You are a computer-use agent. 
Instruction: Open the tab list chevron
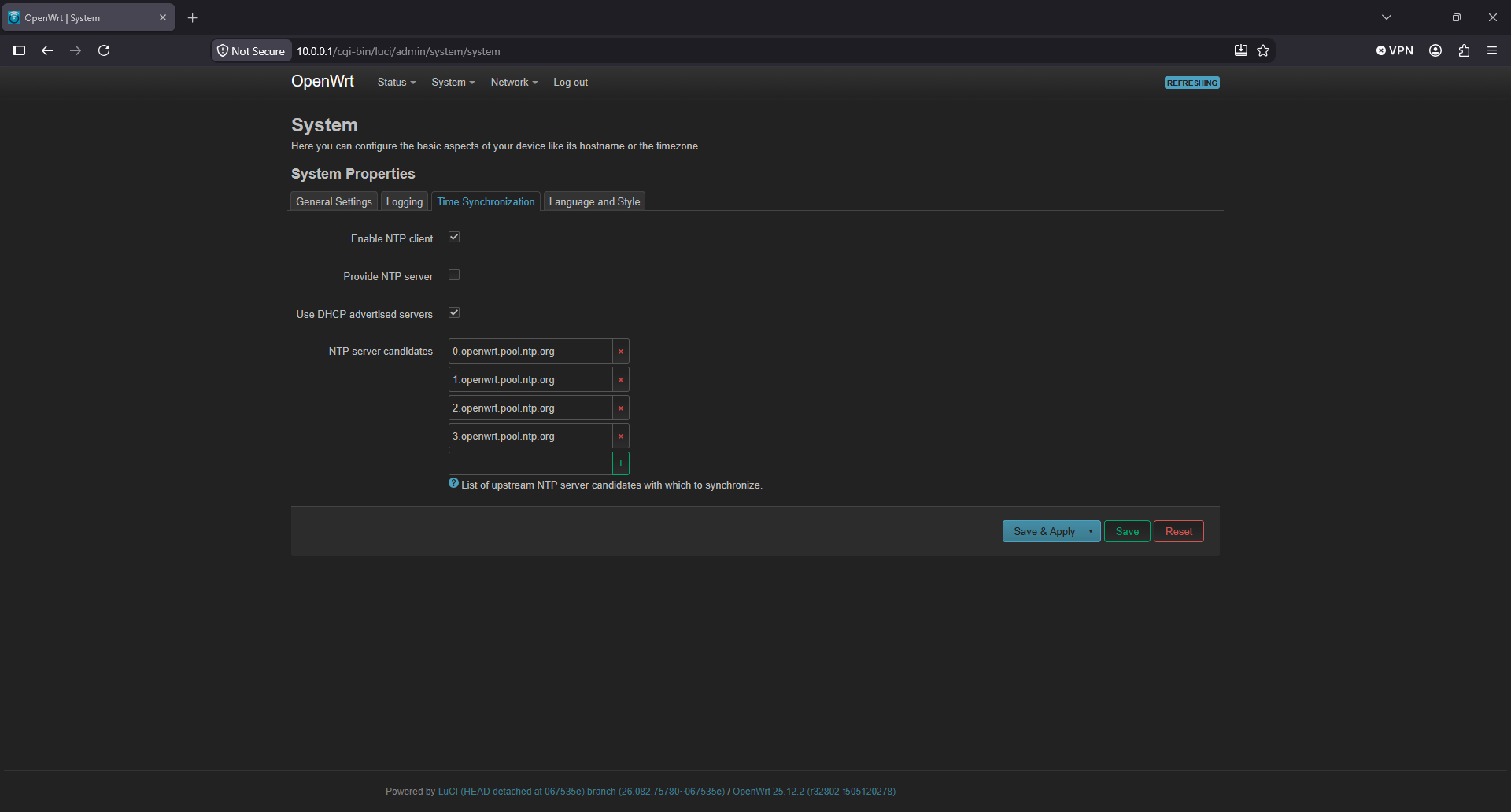(1387, 17)
